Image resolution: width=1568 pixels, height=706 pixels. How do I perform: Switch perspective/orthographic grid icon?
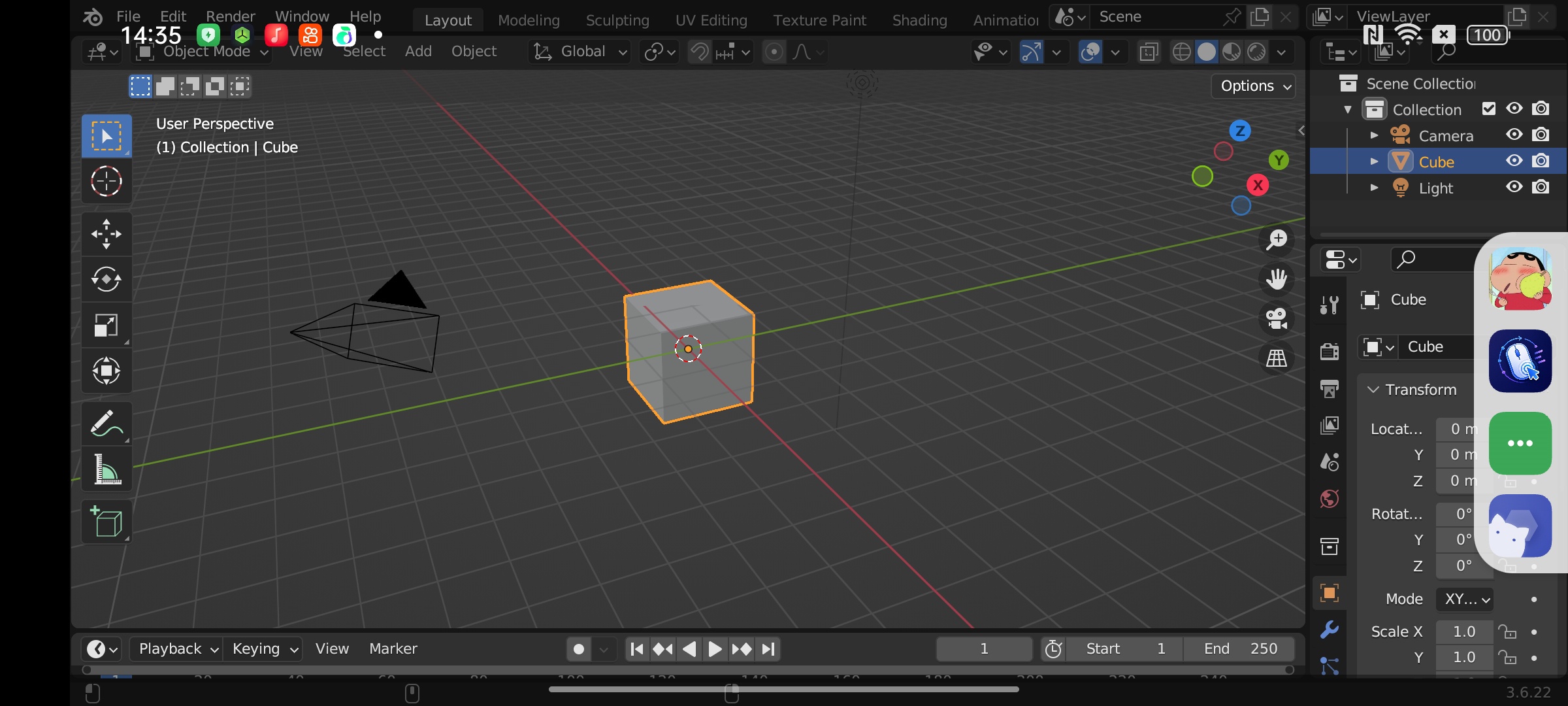point(1276,358)
